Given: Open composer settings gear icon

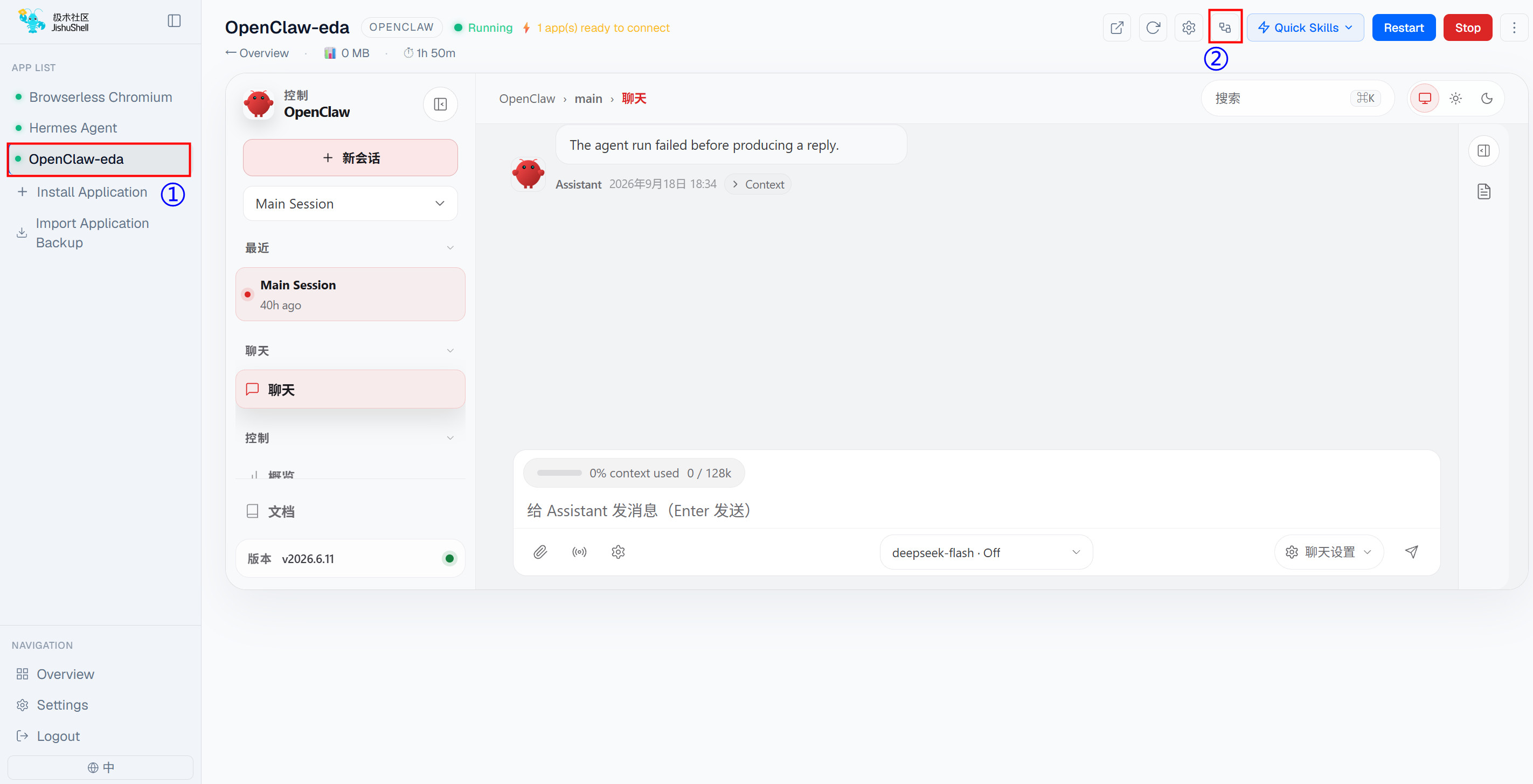Looking at the screenshot, I should tap(618, 552).
